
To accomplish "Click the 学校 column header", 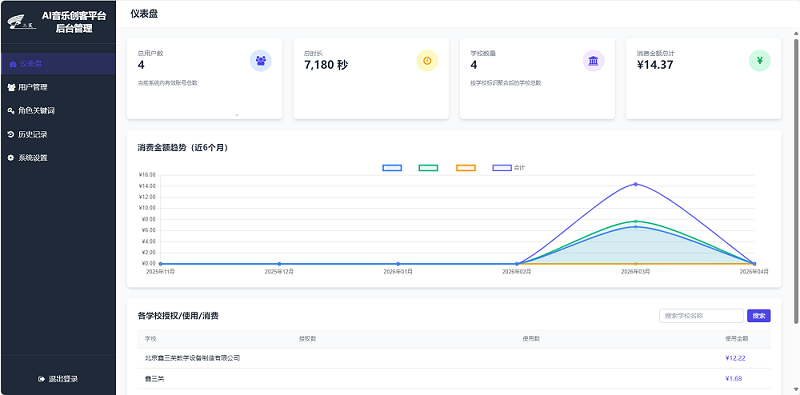I will point(151,338).
